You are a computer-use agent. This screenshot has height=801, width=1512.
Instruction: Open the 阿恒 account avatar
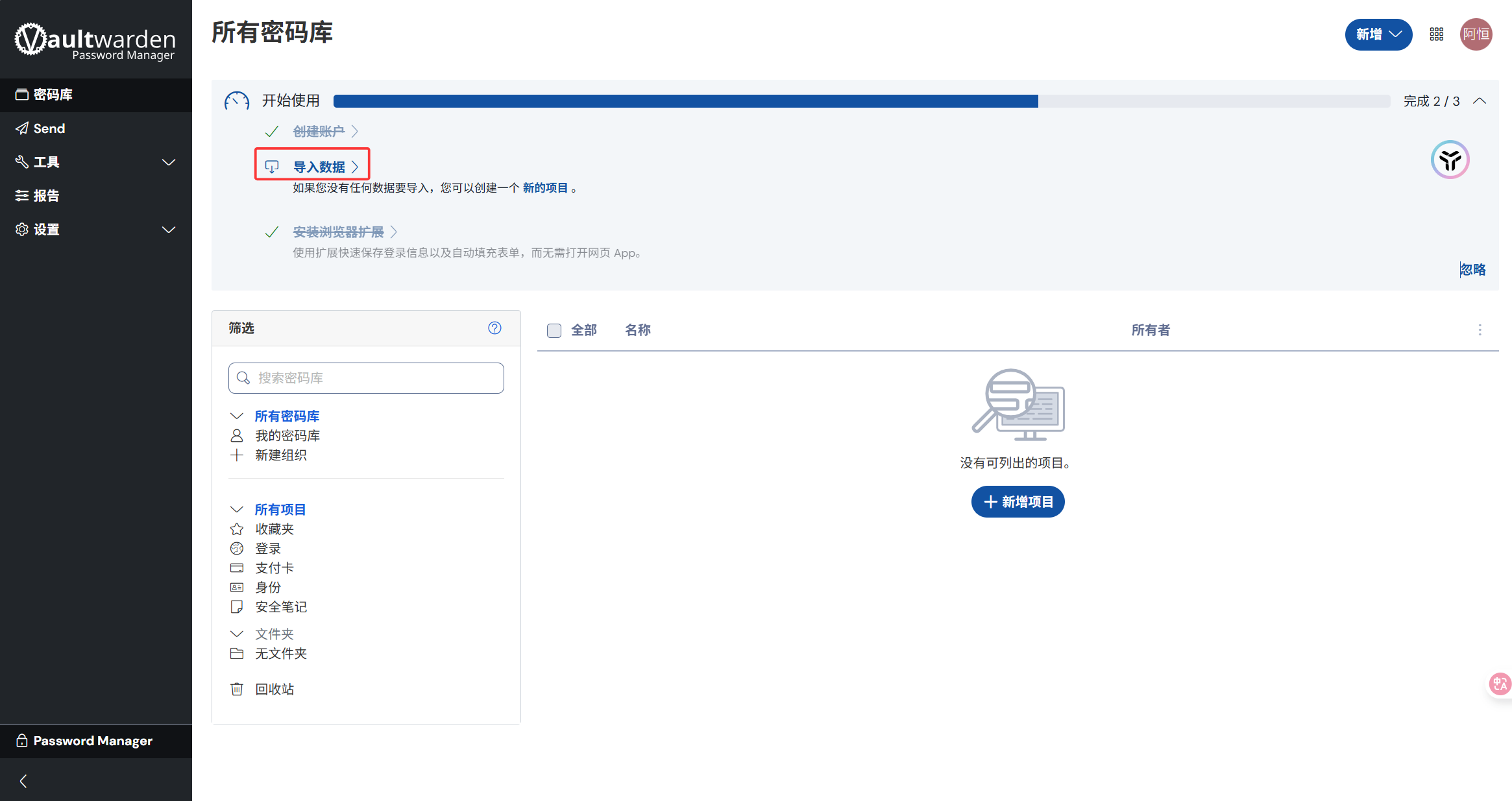[1476, 34]
